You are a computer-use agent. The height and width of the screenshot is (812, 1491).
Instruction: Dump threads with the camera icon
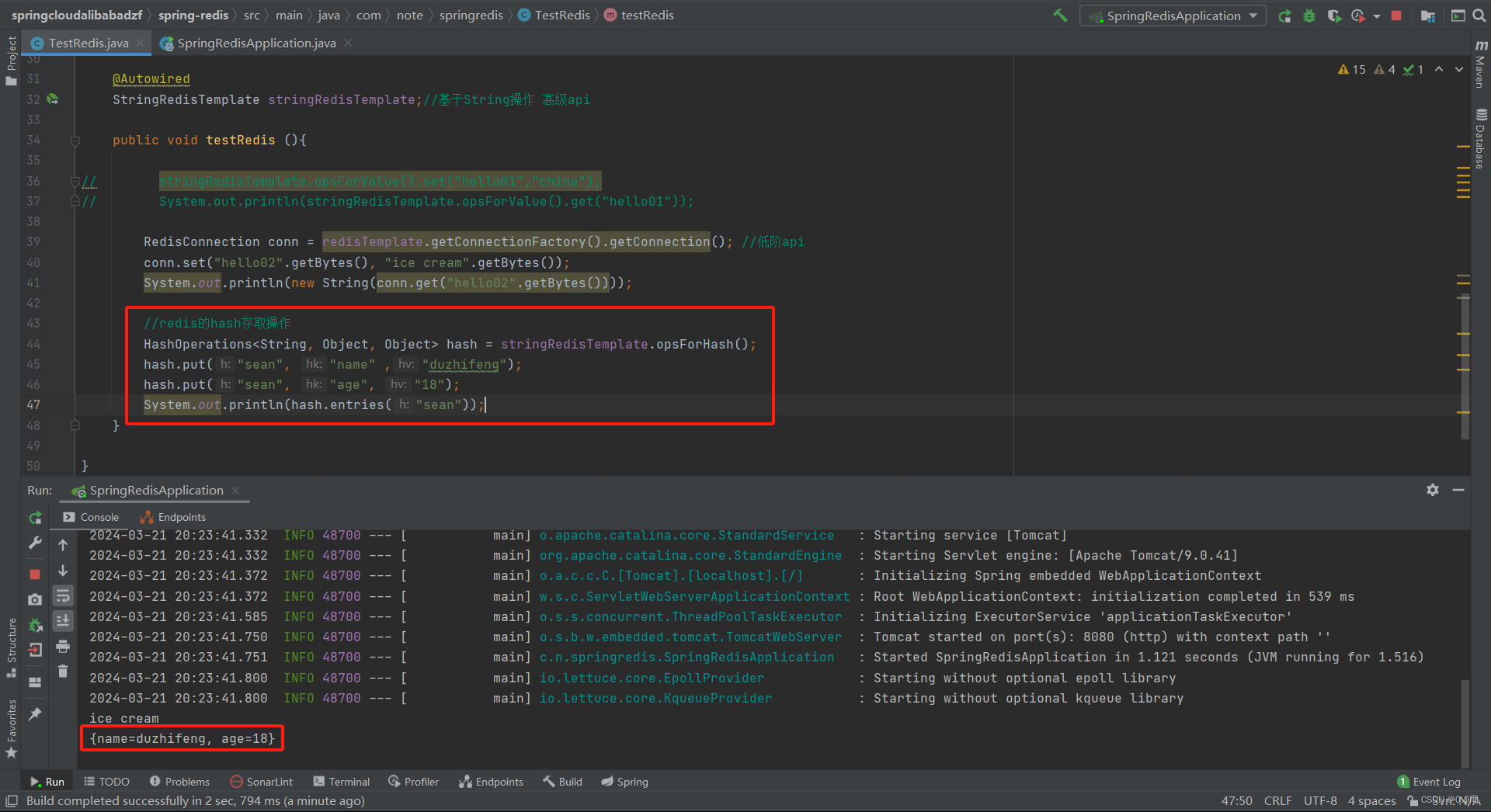(x=35, y=599)
